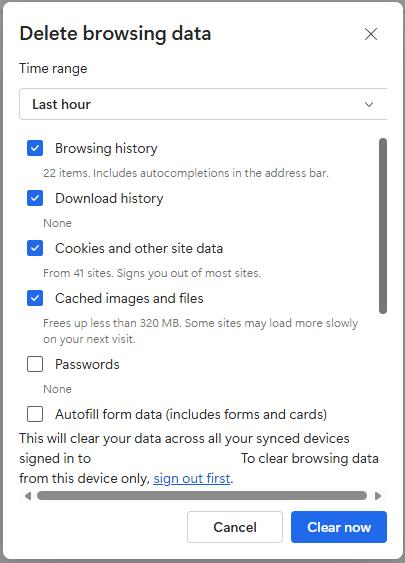The height and width of the screenshot is (563, 405).
Task: Uncheck Cookies and other site data checkbox
Action: coord(35,248)
